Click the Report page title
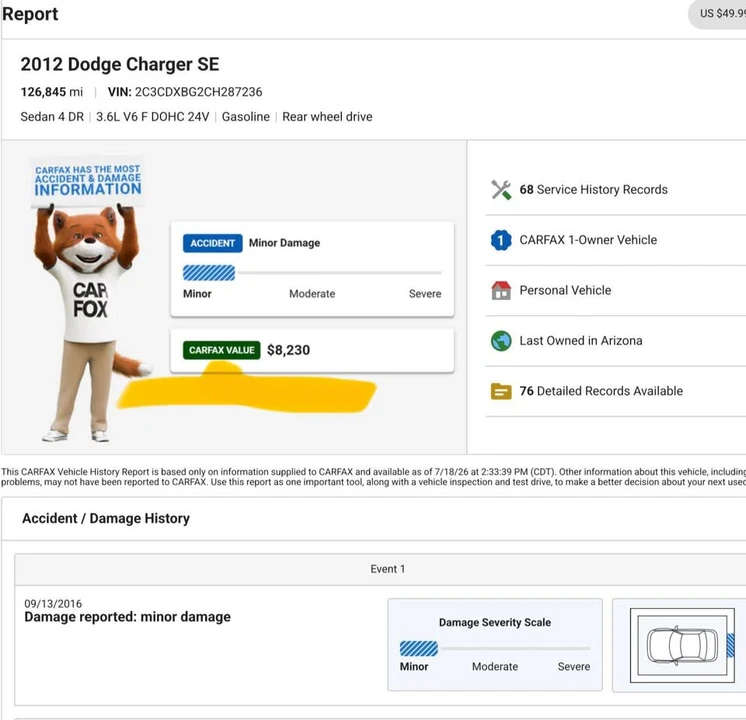Viewport: 746px width, 720px height. [29, 14]
